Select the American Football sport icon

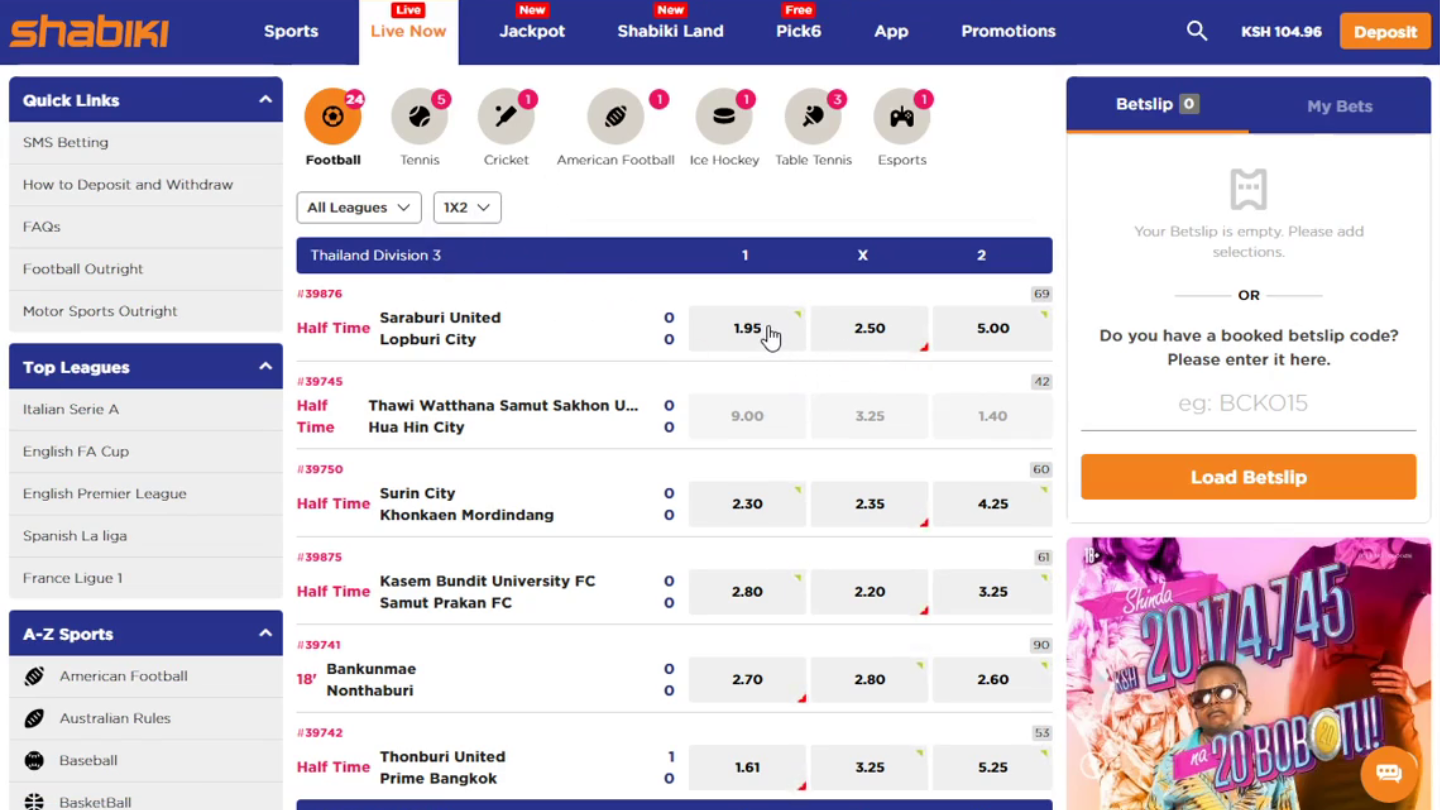tap(615, 117)
